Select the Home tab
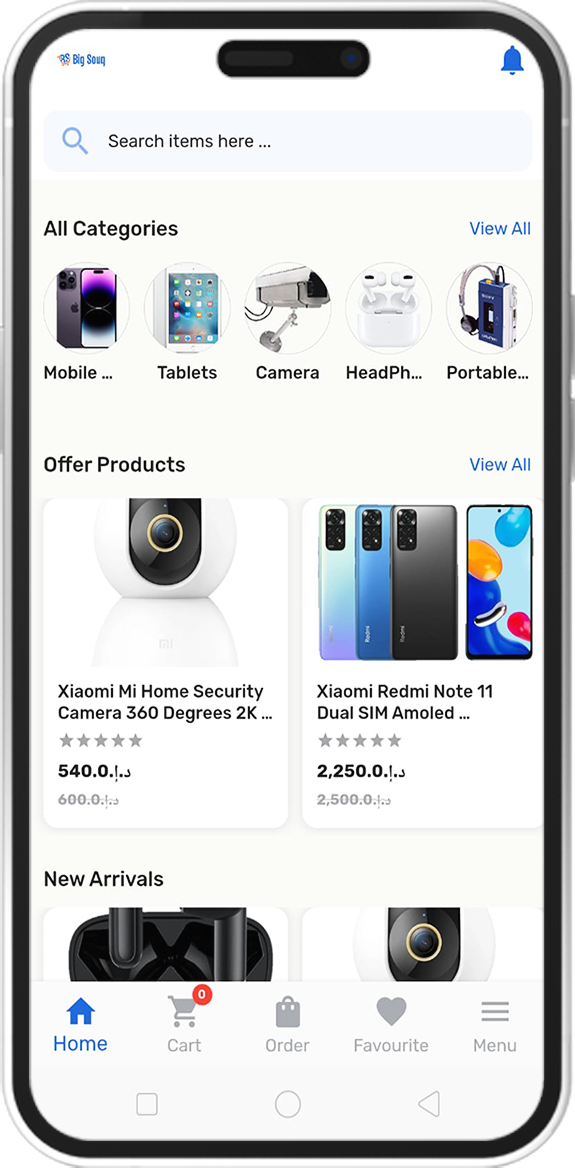 coord(80,1026)
